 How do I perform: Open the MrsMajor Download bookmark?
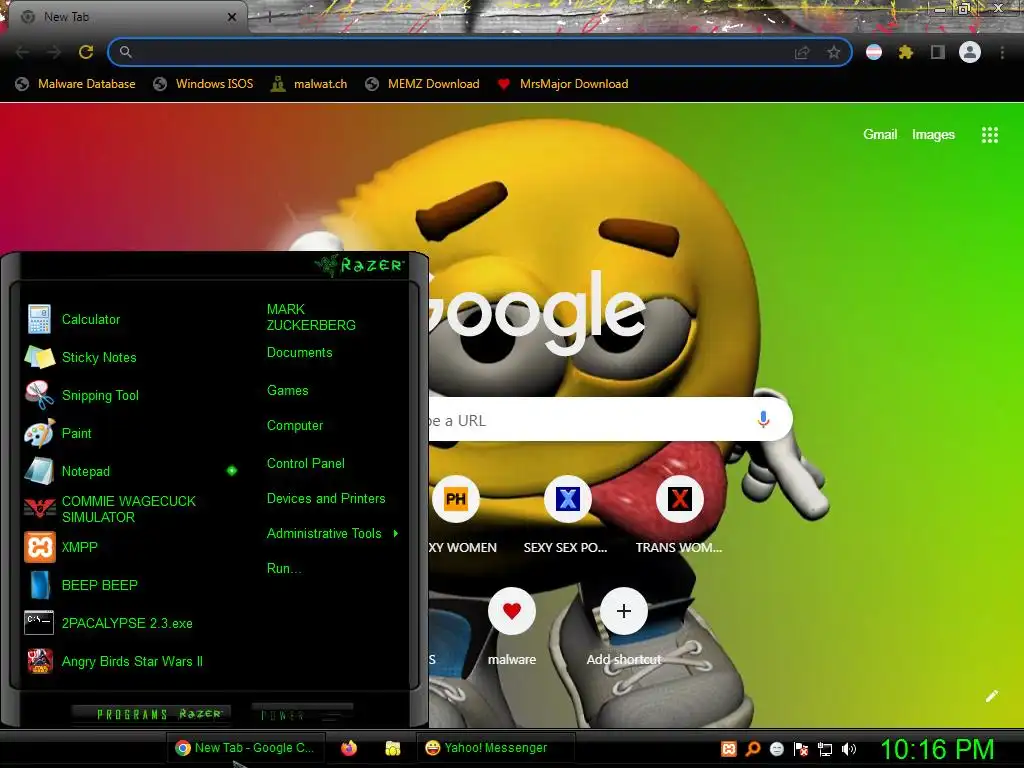[562, 84]
